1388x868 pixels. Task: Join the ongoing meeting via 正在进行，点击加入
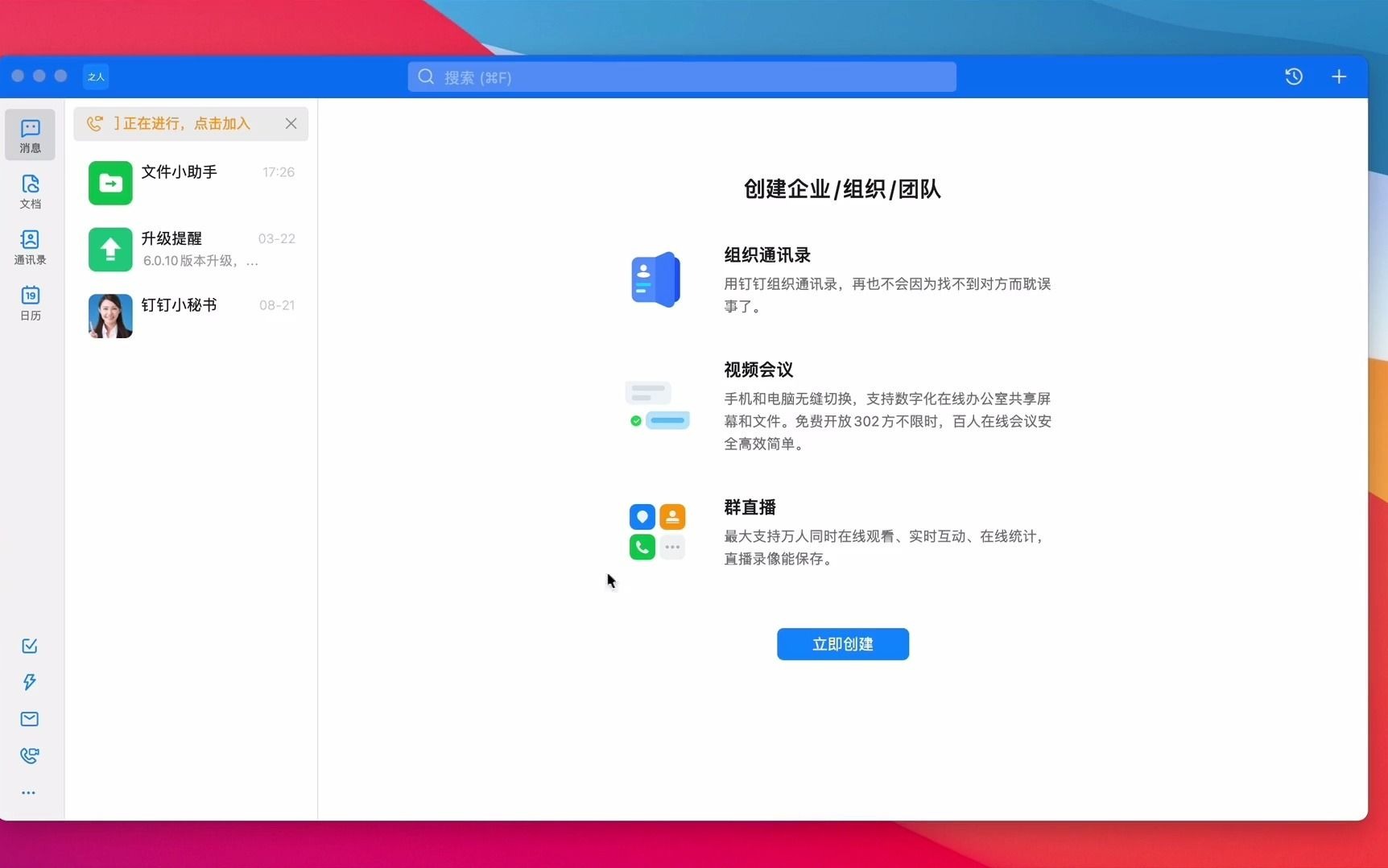click(182, 123)
